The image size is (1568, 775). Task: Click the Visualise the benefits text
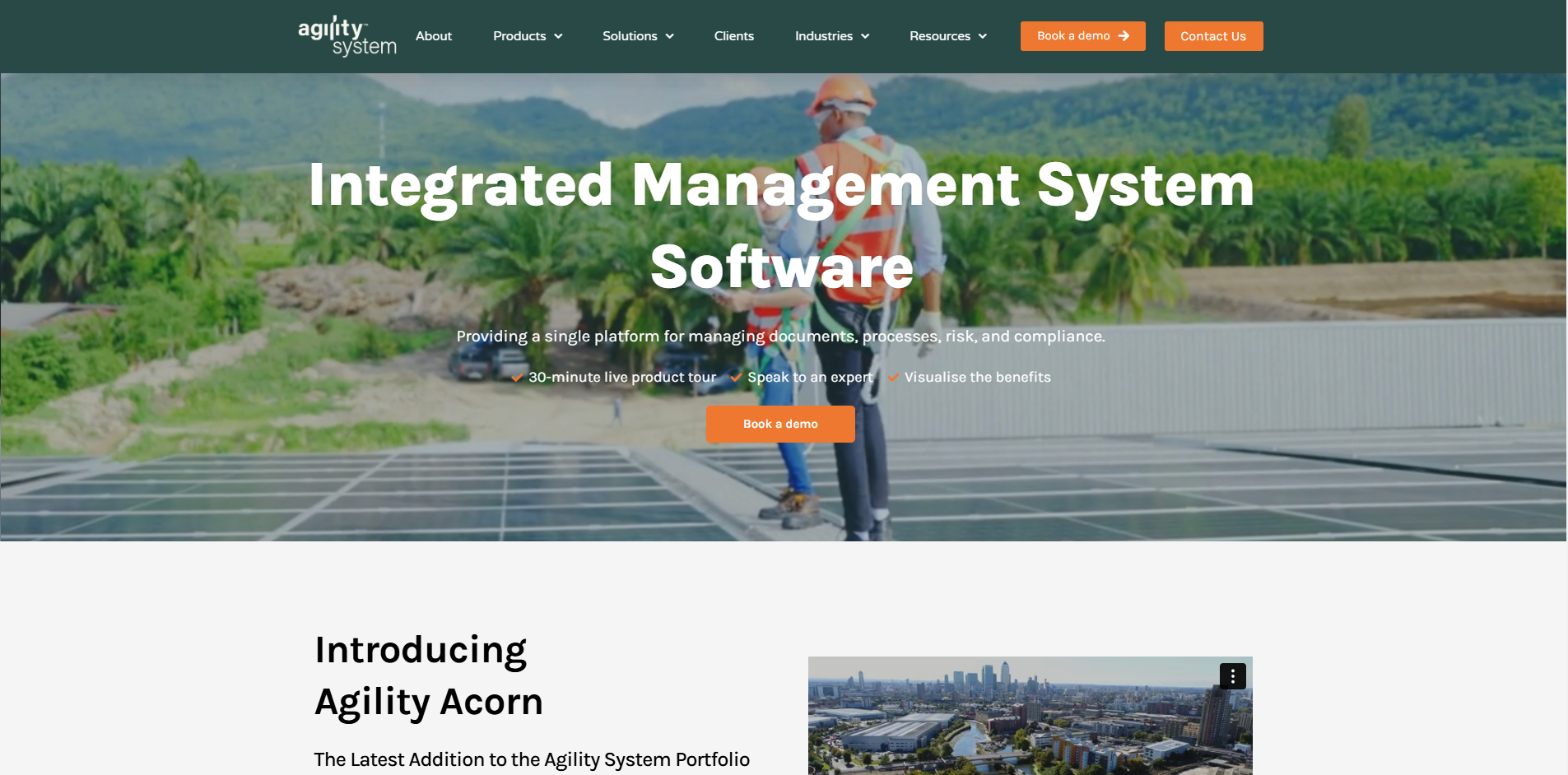(978, 377)
